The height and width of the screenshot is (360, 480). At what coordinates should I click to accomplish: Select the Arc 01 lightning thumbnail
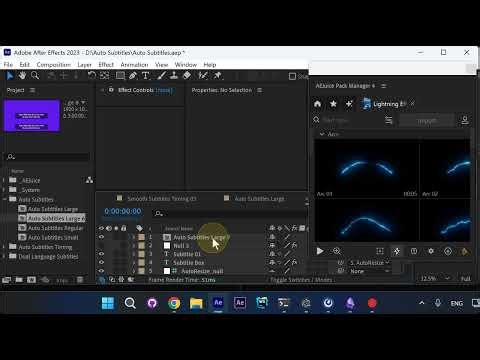coord(367,169)
